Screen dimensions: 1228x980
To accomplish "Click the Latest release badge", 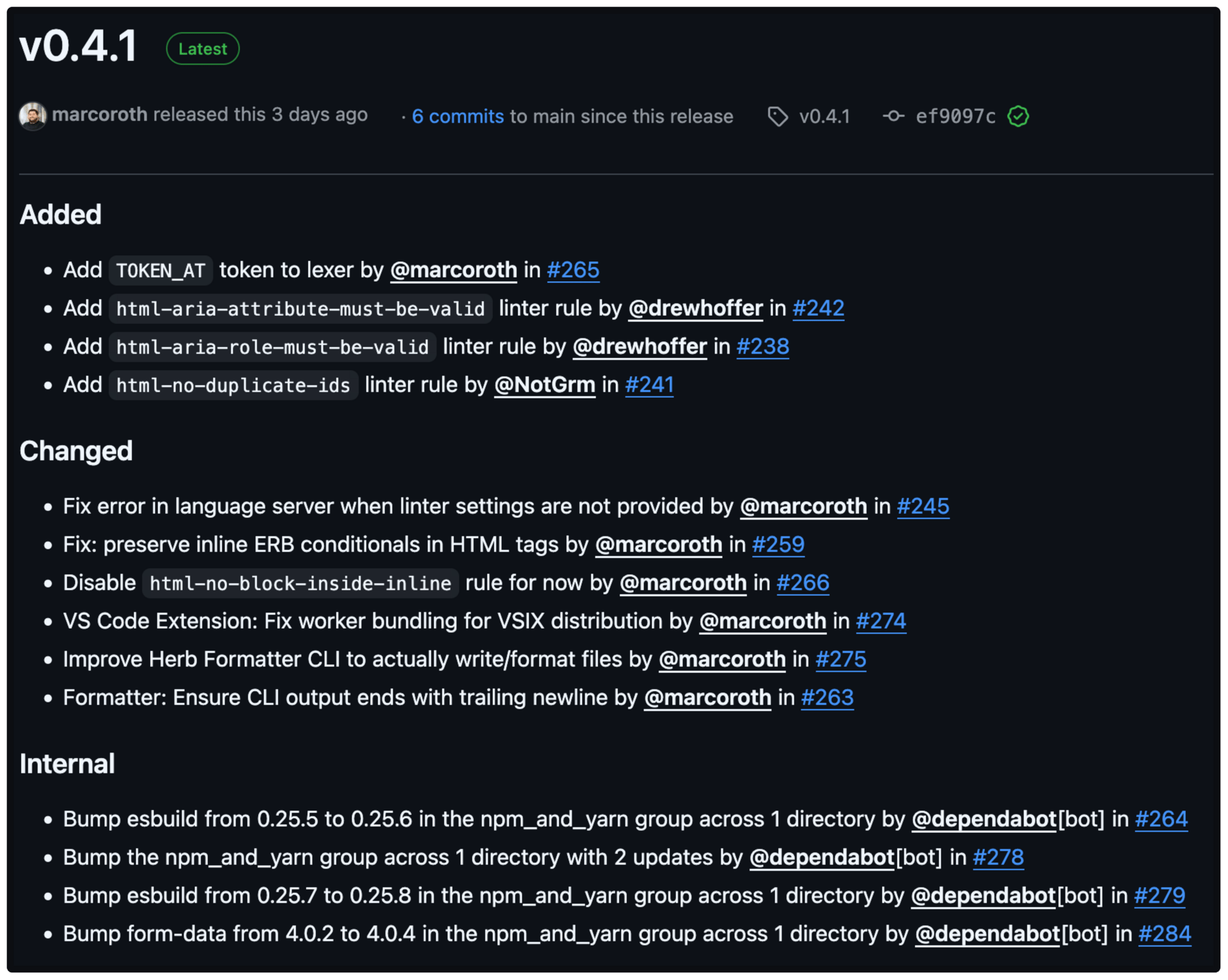I will [203, 49].
